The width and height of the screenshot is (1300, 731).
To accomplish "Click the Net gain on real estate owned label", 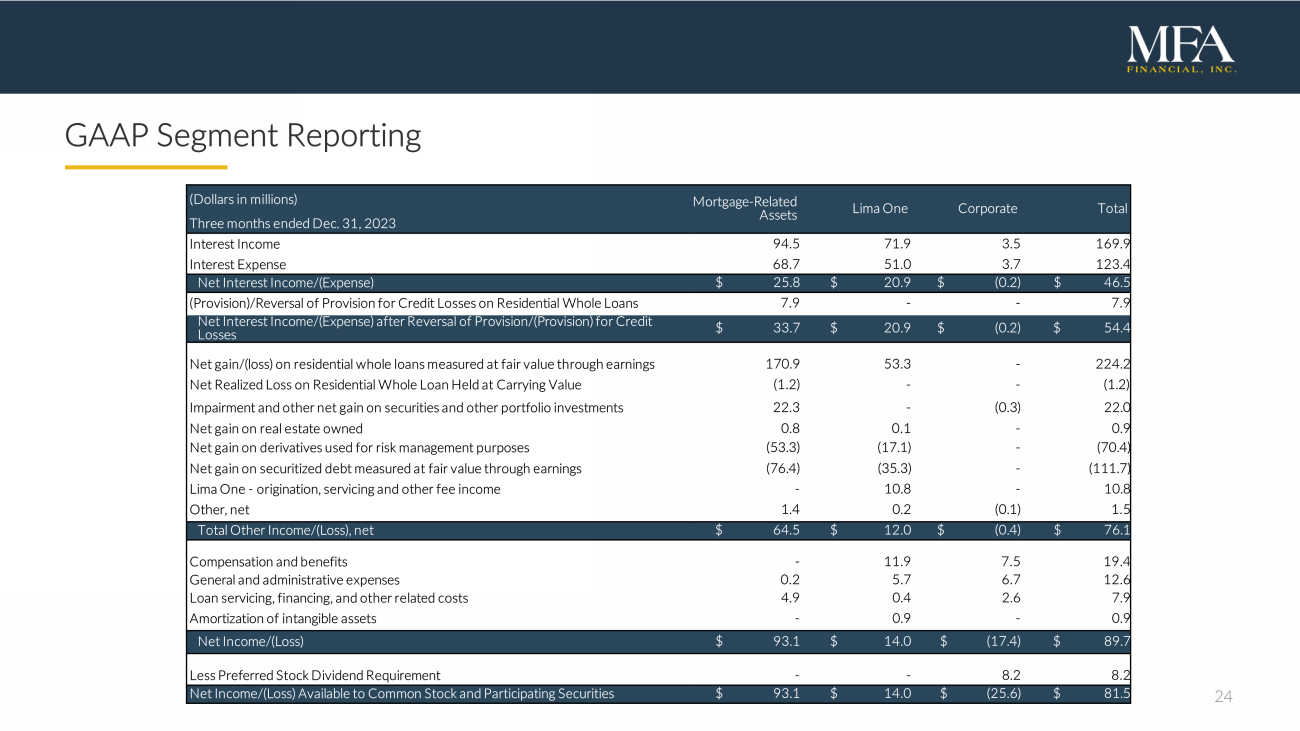I will click(269, 428).
